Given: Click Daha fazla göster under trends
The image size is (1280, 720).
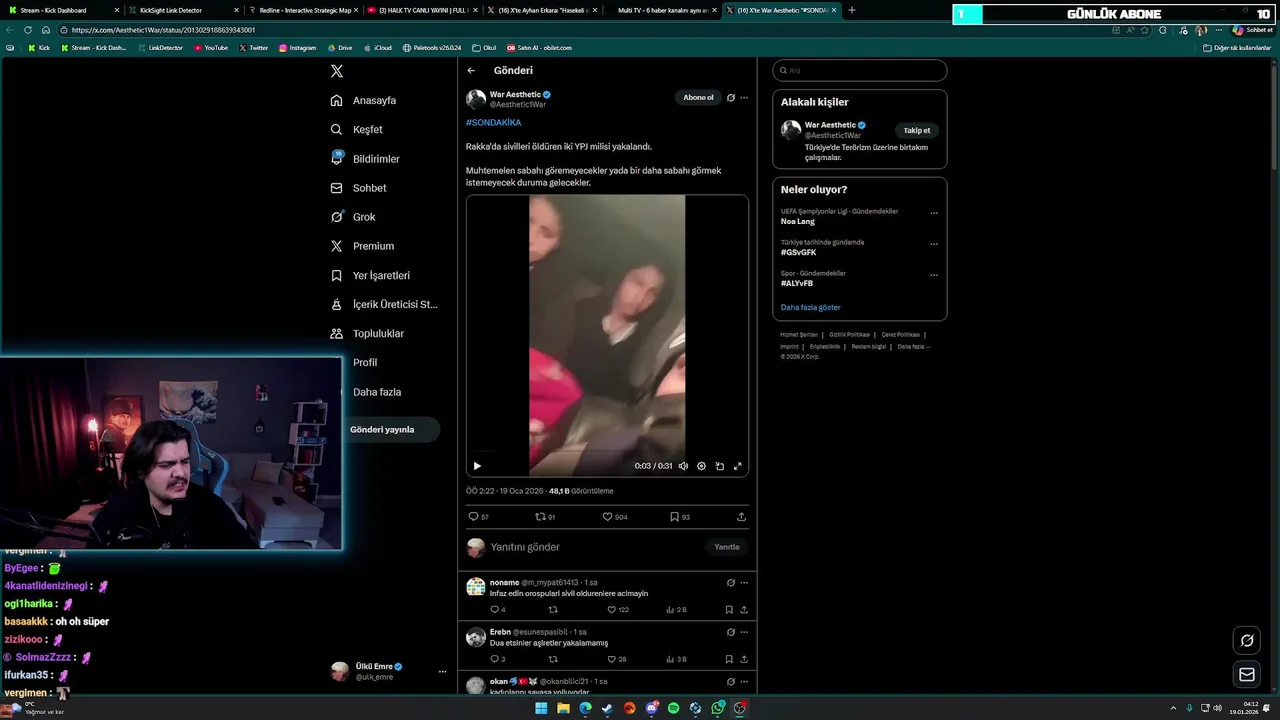Looking at the screenshot, I should click(811, 307).
